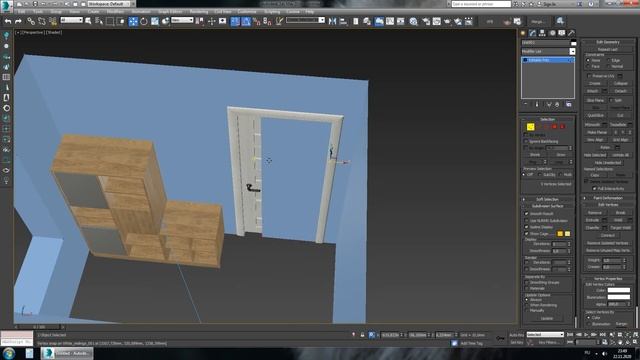Switch to the Motion command panel
640x360 pixels.
[x=552, y=33]
